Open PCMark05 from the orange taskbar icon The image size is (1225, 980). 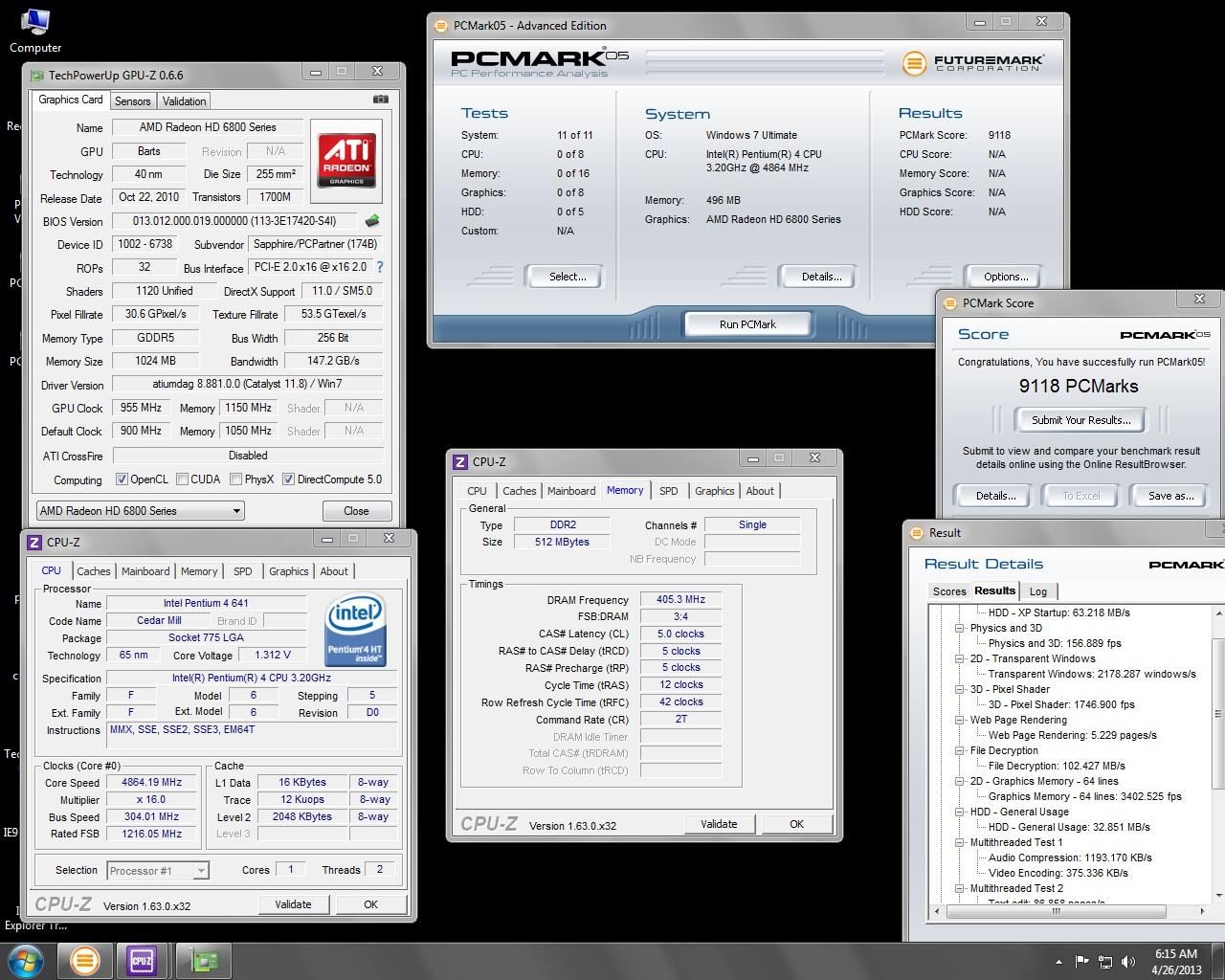point(85,960)
